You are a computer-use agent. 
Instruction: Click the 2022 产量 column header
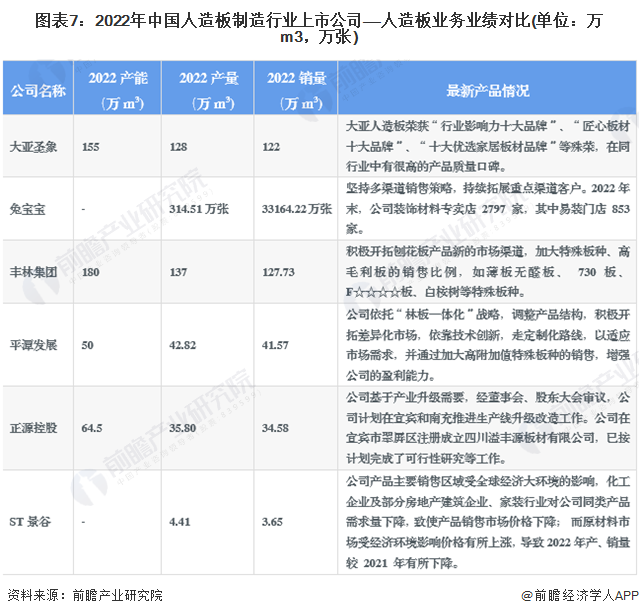click(209, 90)
